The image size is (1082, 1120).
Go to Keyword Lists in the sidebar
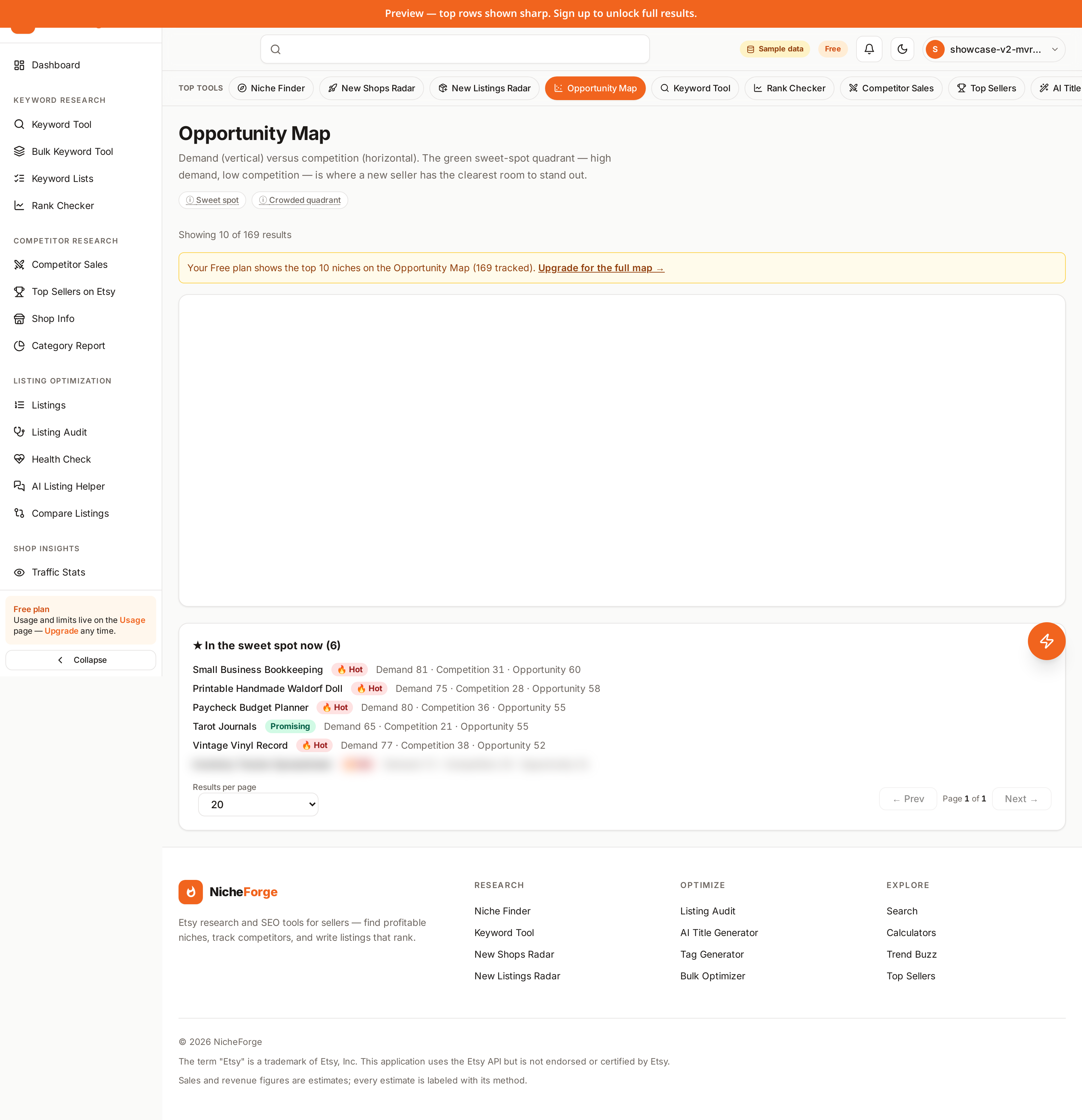(x=80, y=178)
